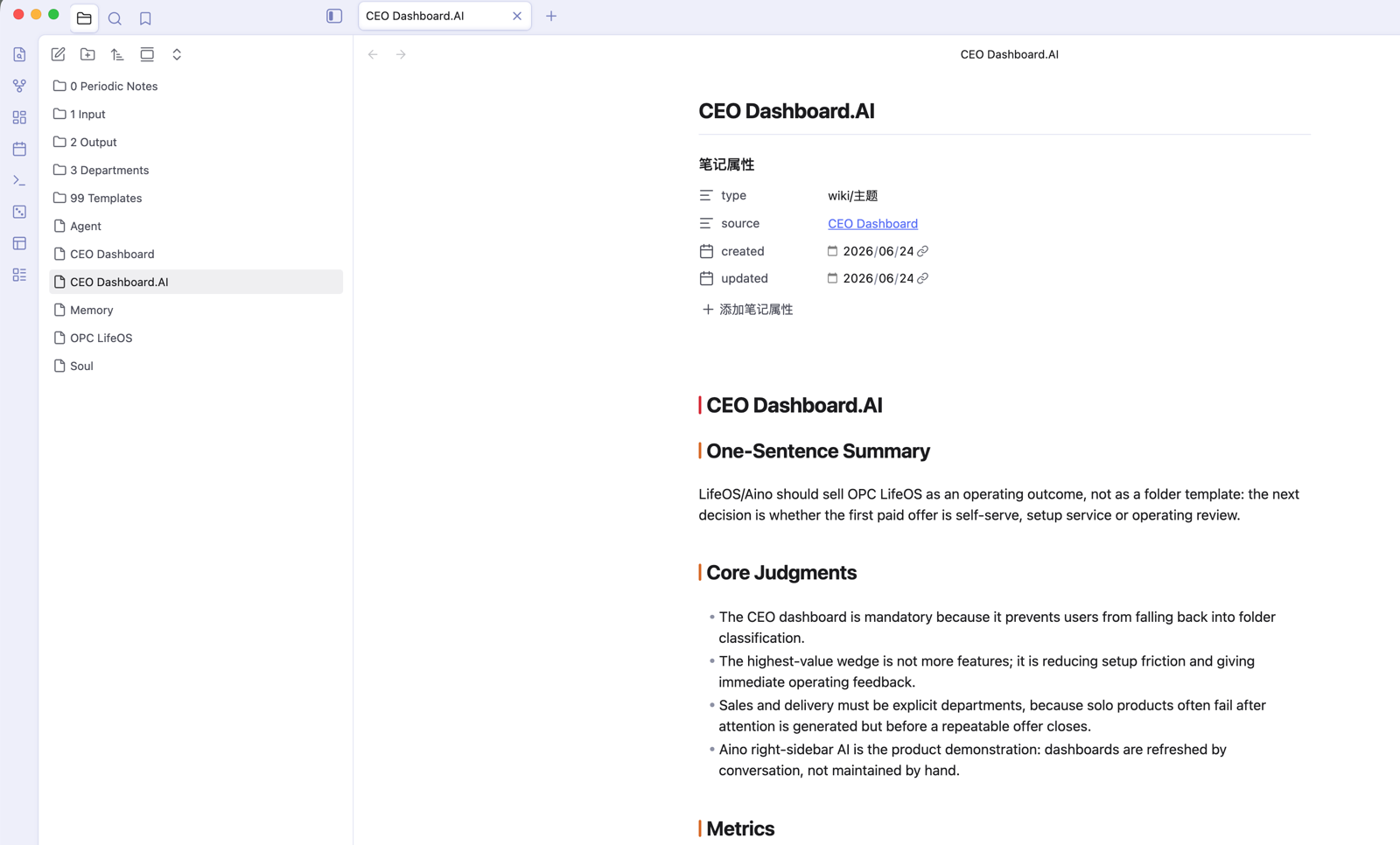
Task: Close the CEO Dashboard.AI tab
Action: point(517,16)
